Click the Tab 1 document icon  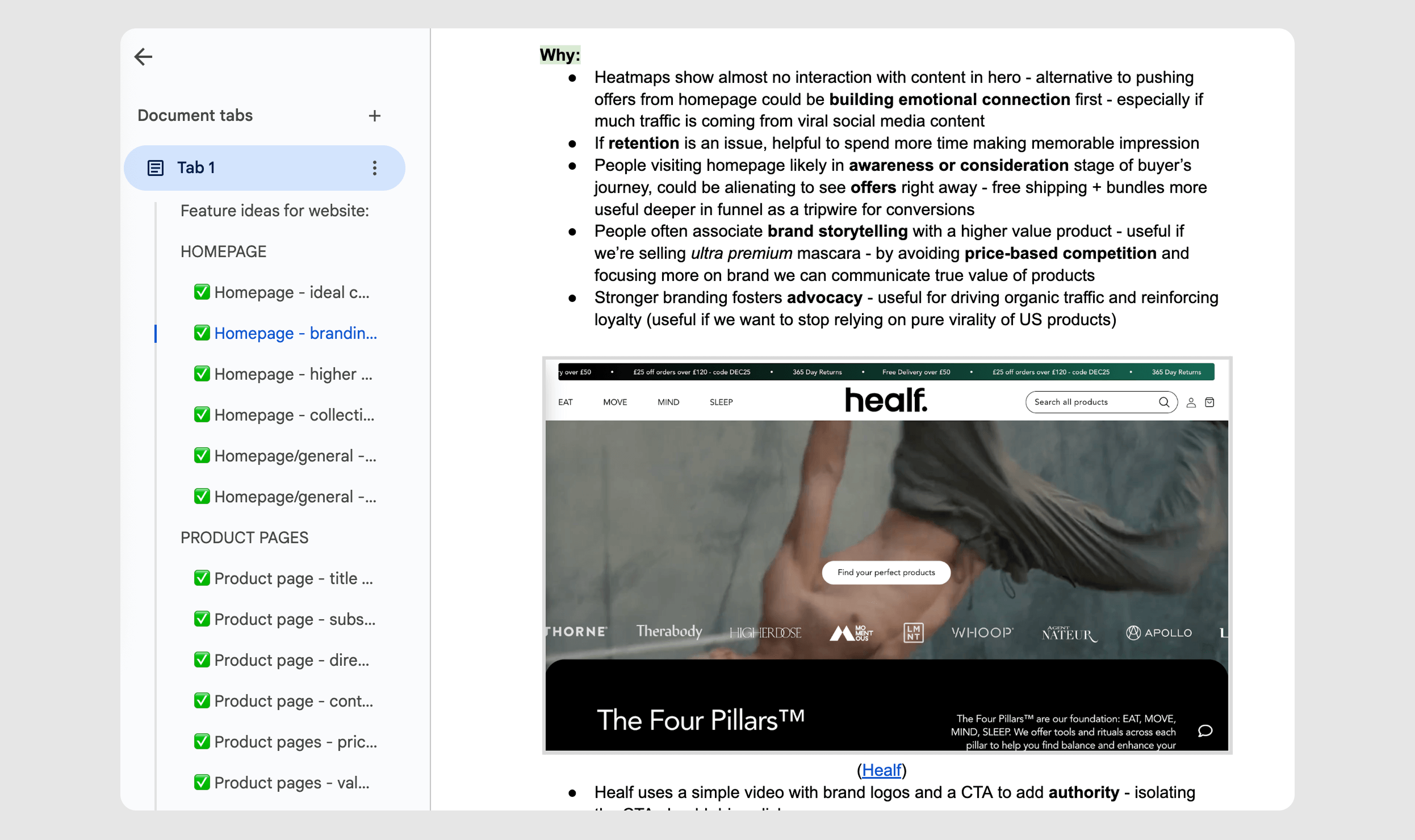click(156, 168)
